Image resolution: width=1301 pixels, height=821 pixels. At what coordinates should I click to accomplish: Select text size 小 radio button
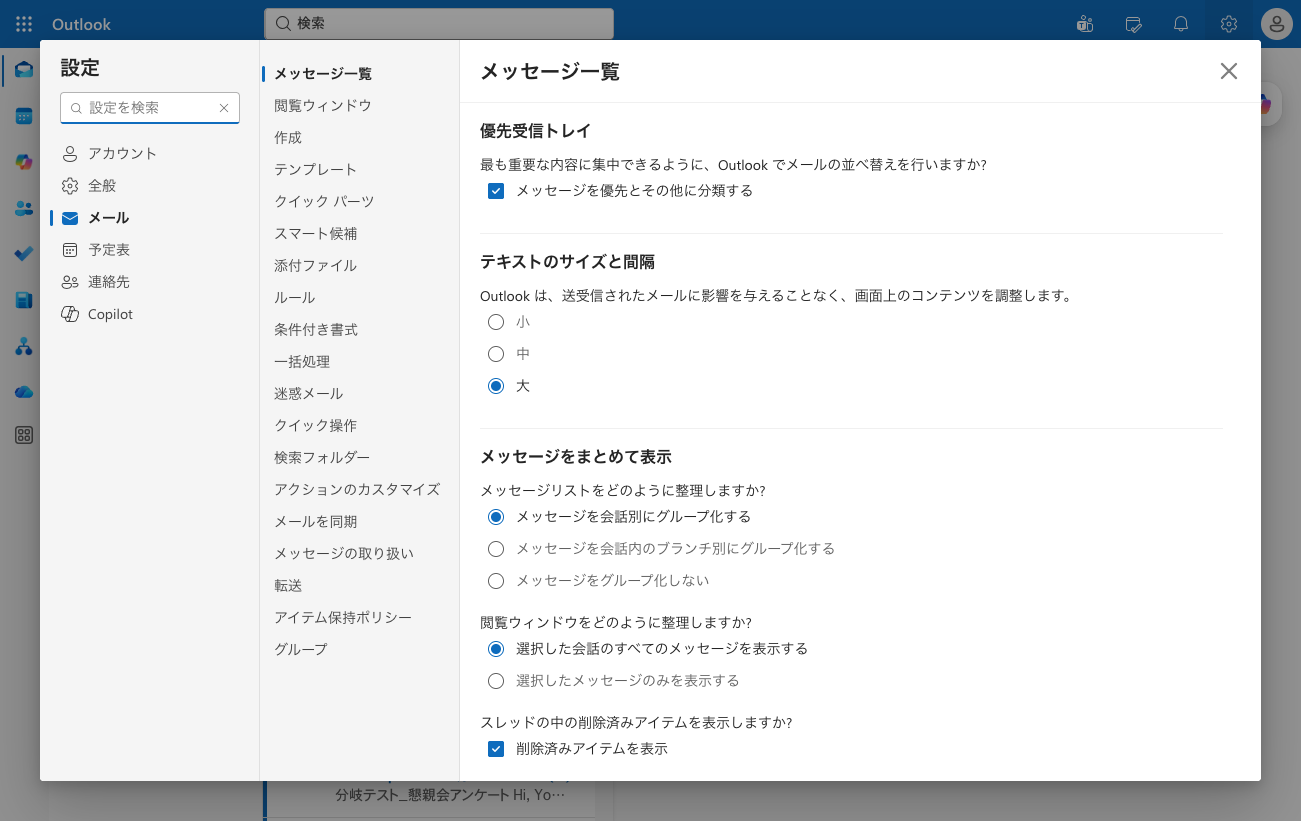pyautogui.click(x=496, y=322)
